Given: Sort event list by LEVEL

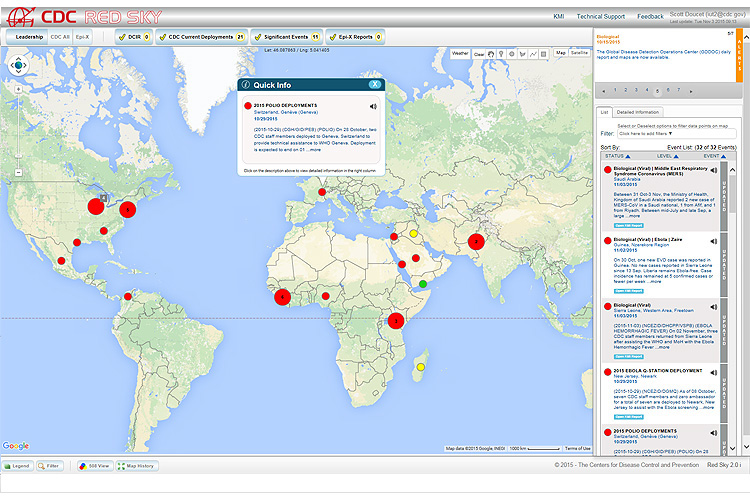Looking at the screenshot, I should coord(662,156).
